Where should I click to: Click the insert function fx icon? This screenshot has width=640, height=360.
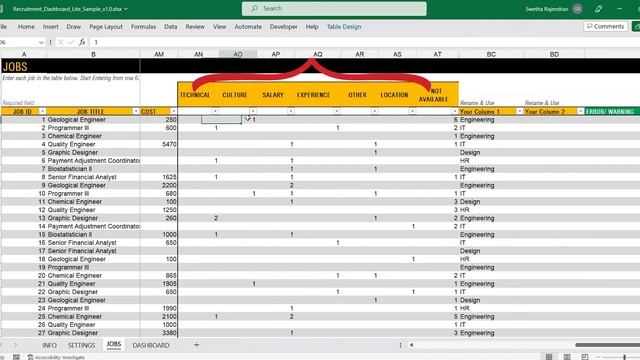[82, 42]
